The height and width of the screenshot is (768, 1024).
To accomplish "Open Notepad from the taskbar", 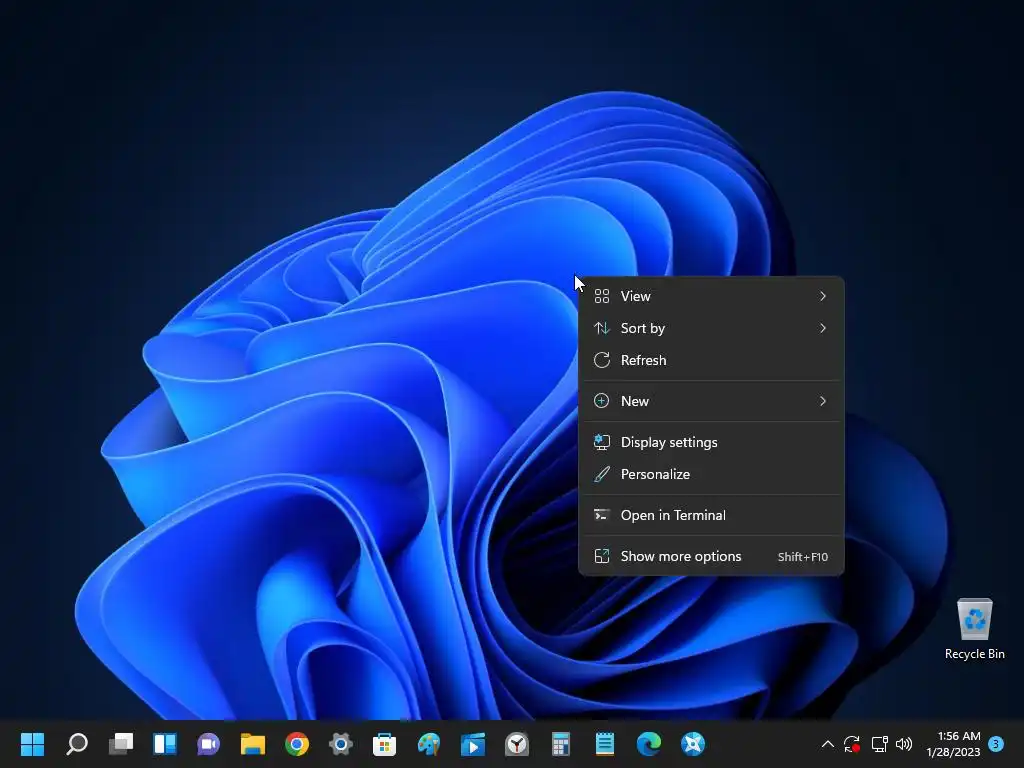I will point(605,744).
